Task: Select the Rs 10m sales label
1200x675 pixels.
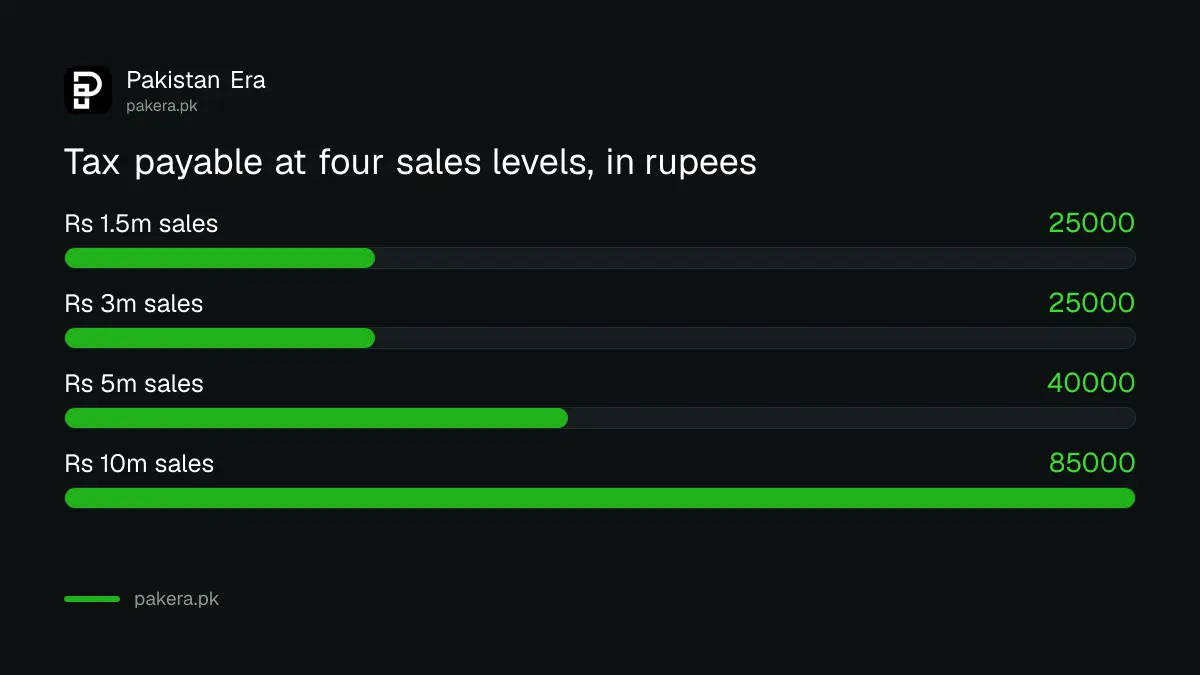Action: (139, 464)
